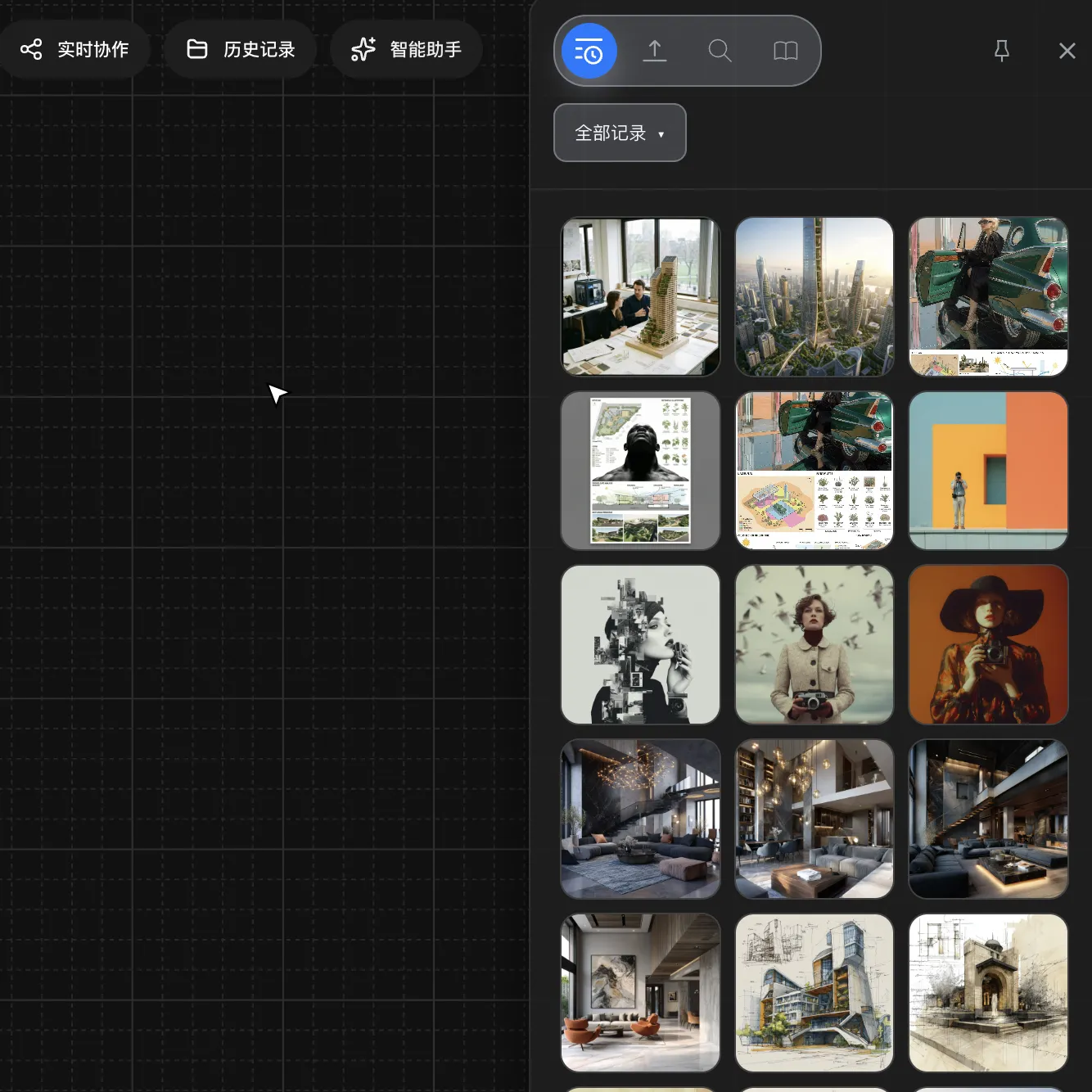Select the architects with building model thumbnail
This screenshot has height=1092, width=1092.
(640, 296)
